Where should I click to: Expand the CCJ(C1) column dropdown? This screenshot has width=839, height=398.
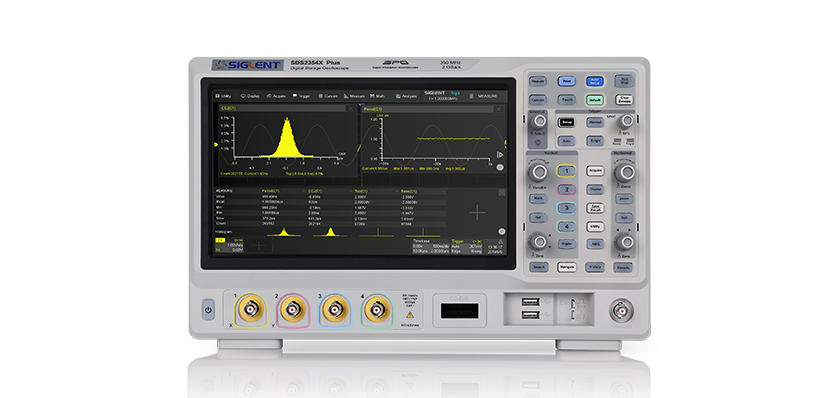coord(350,190)
